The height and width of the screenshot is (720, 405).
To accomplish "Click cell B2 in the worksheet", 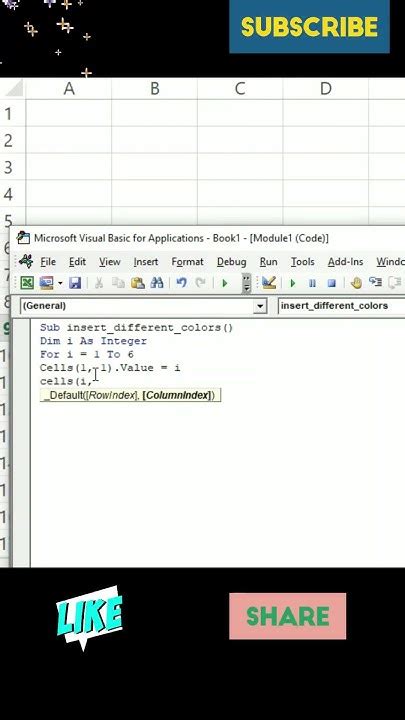I will [x=154, y=140].
